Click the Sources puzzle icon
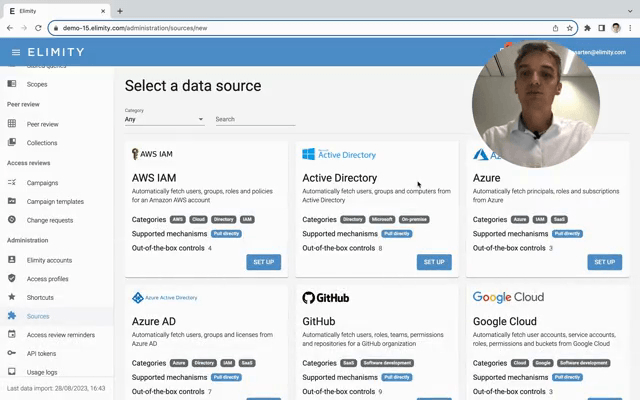Screen dimensions: 640x400 pyautogui.click(x=12, y=316)
